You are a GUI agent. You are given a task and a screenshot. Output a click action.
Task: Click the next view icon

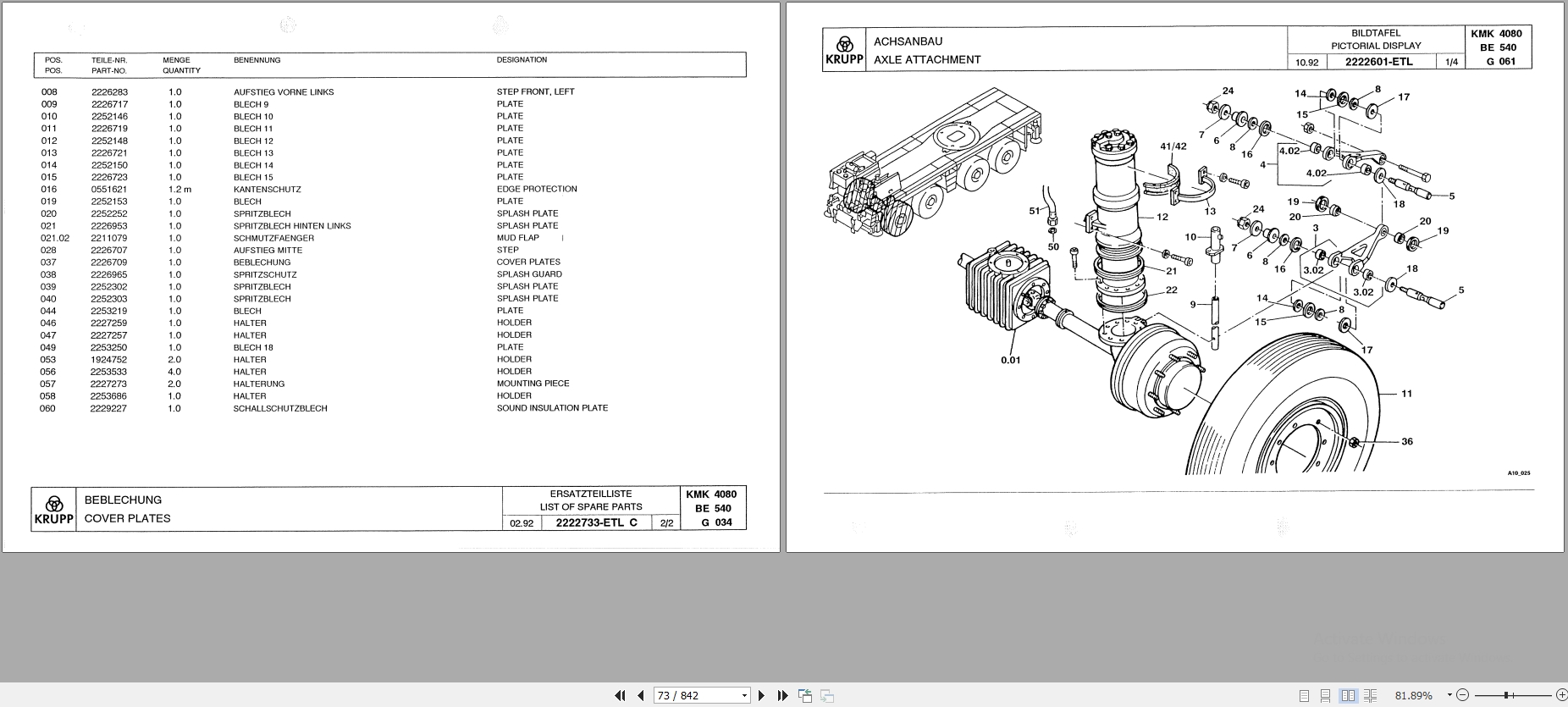pyautogui.click(x=827, y=696)
